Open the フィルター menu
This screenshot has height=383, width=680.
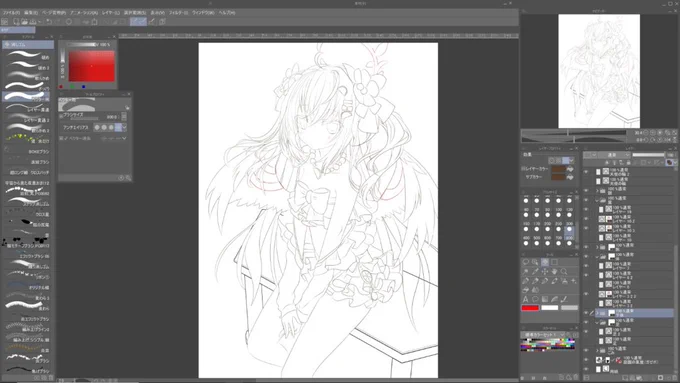[178, 13]
